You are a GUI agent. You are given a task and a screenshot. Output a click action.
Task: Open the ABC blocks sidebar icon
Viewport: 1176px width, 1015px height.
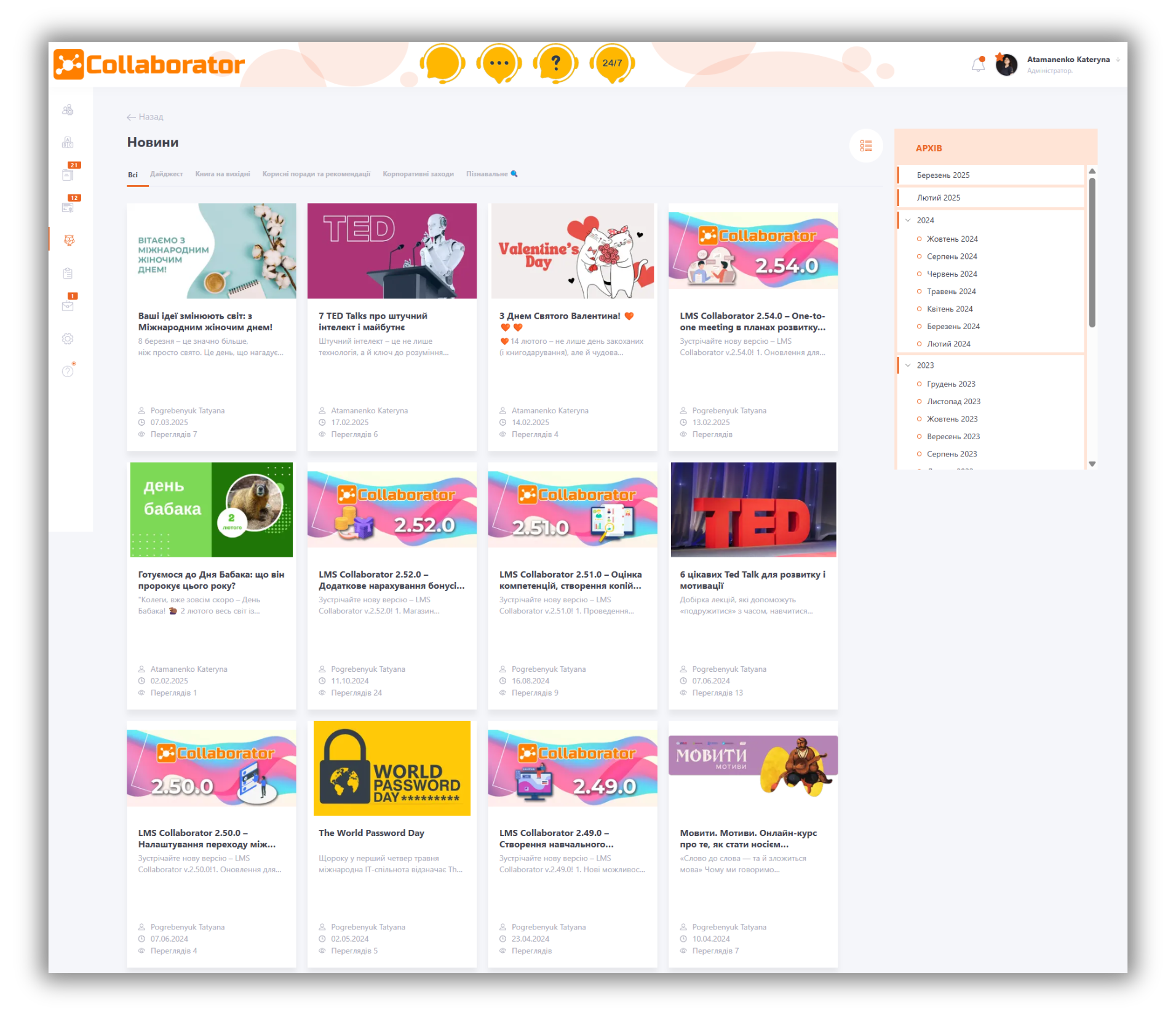(68, 142)
